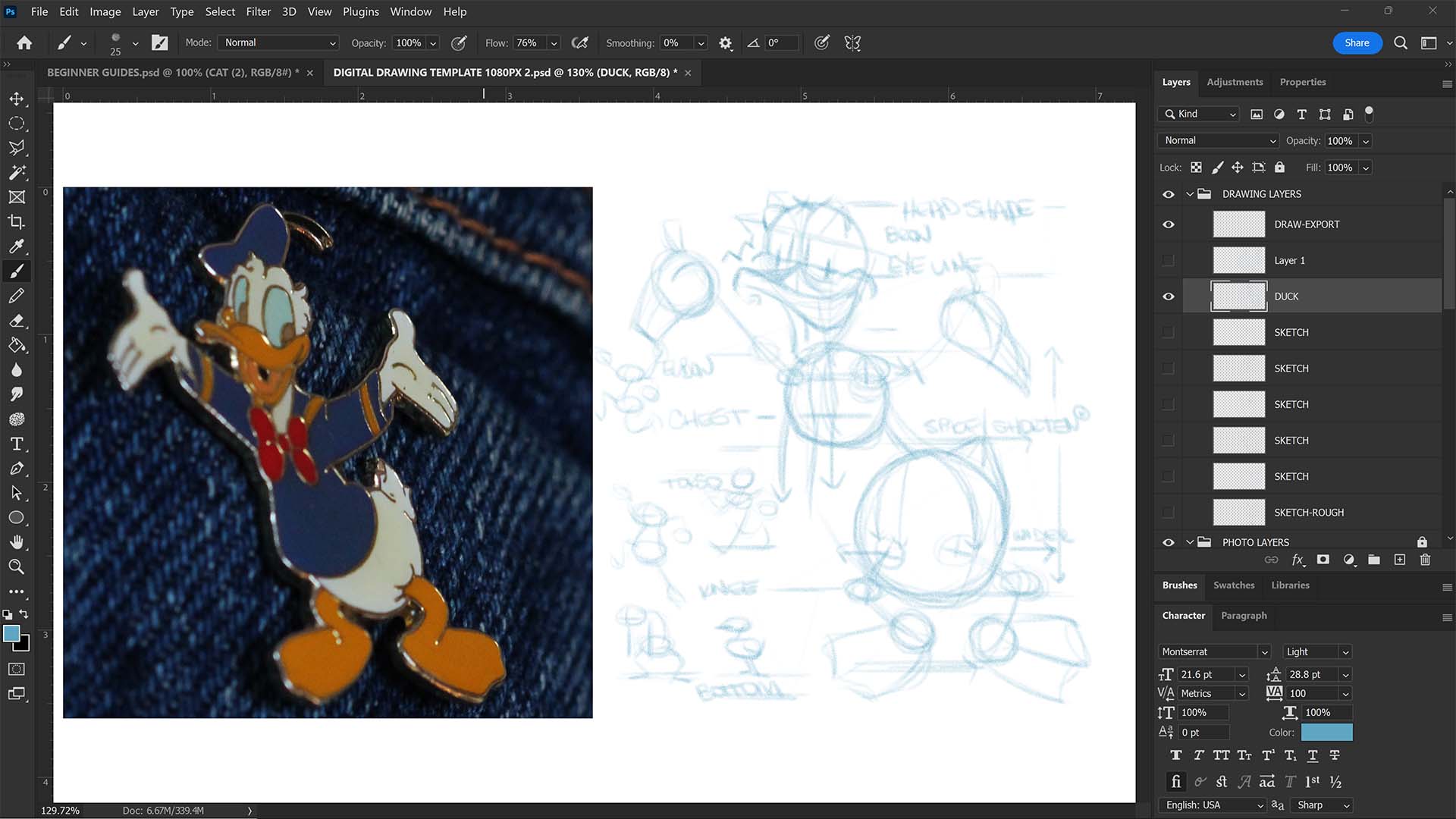Open the Home screen icon
This screenshot has width=1456, height=819.
pyautogui.click(x=24, y=43)
